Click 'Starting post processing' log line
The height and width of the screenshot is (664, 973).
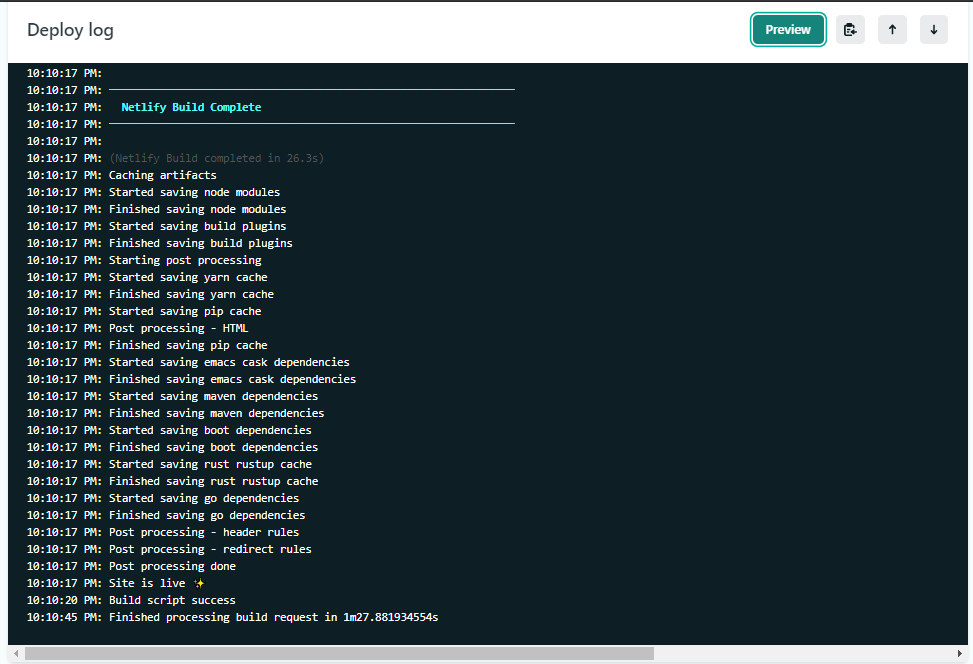[185, 260]
